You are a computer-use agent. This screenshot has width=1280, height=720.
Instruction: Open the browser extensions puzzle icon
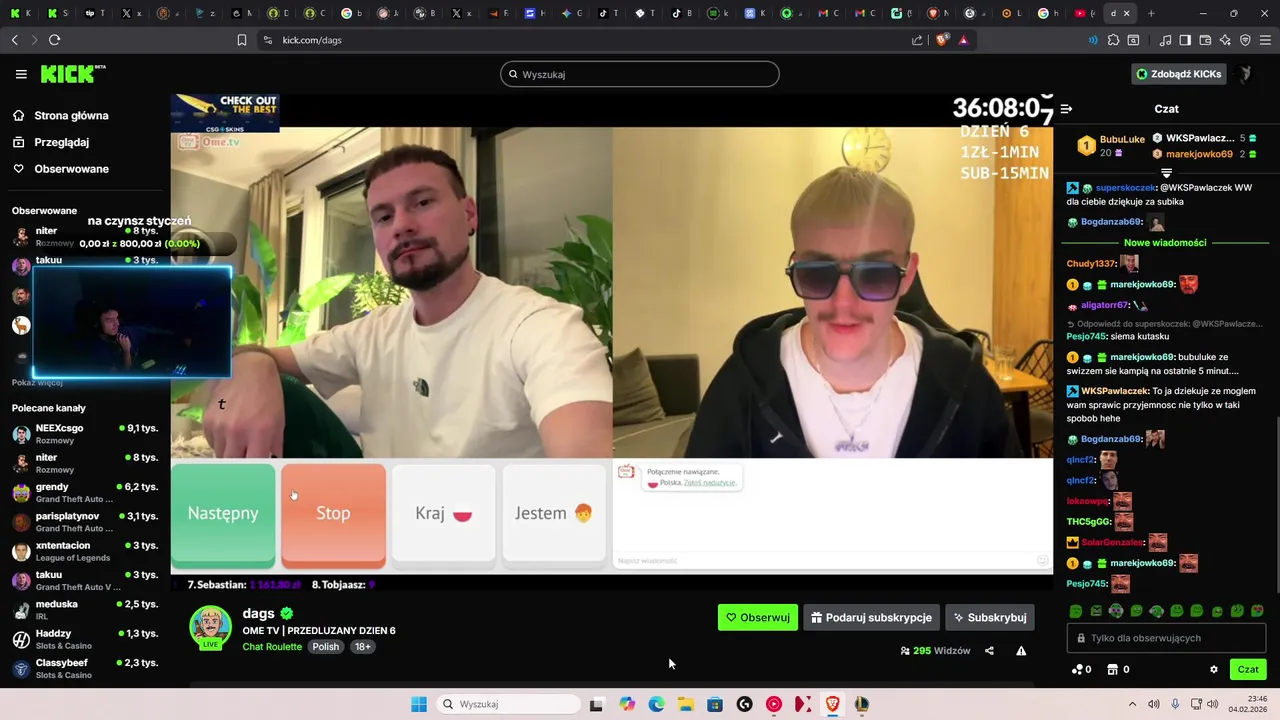point(1113,40)
